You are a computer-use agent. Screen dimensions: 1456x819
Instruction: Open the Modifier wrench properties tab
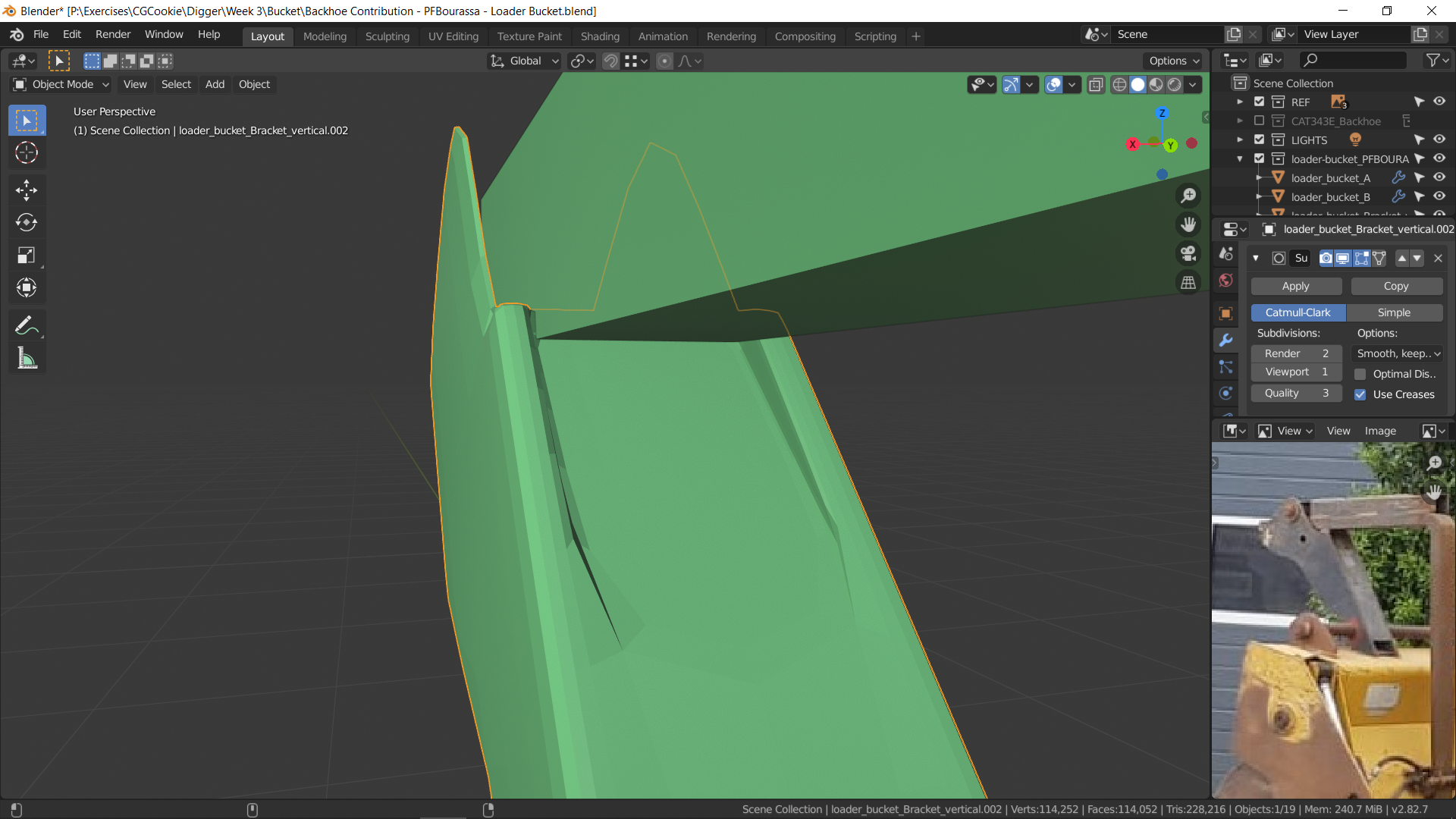pyautogui.click(x=1225, y=340)
